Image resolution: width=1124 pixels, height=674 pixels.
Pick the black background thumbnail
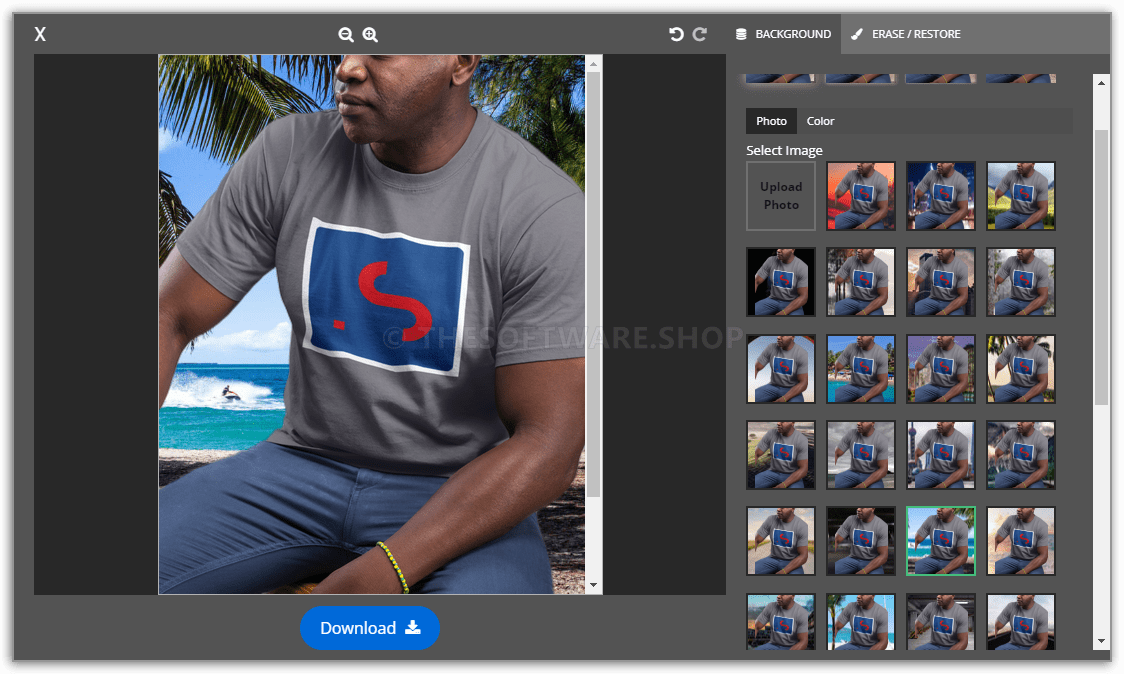point(781,282)
